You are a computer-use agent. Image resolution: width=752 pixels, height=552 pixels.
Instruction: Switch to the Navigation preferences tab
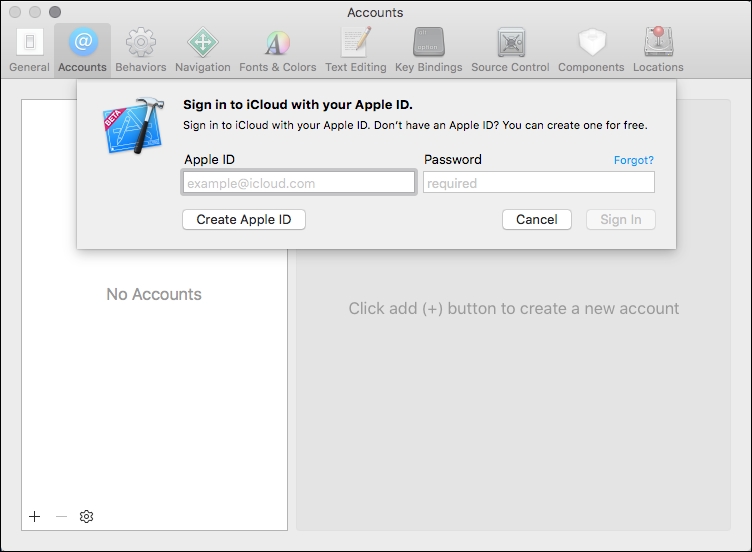[202, 50]
